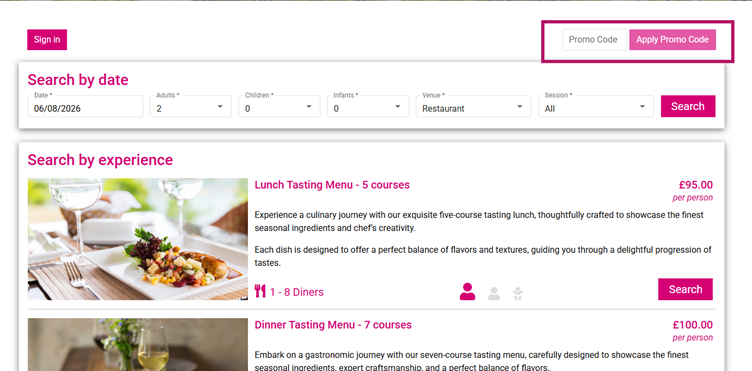The height and width of the screenshot is (371, 752).
Task: Click the Dinner Tasting Menu wine glass photo
Action: click(x=138, y=345)
